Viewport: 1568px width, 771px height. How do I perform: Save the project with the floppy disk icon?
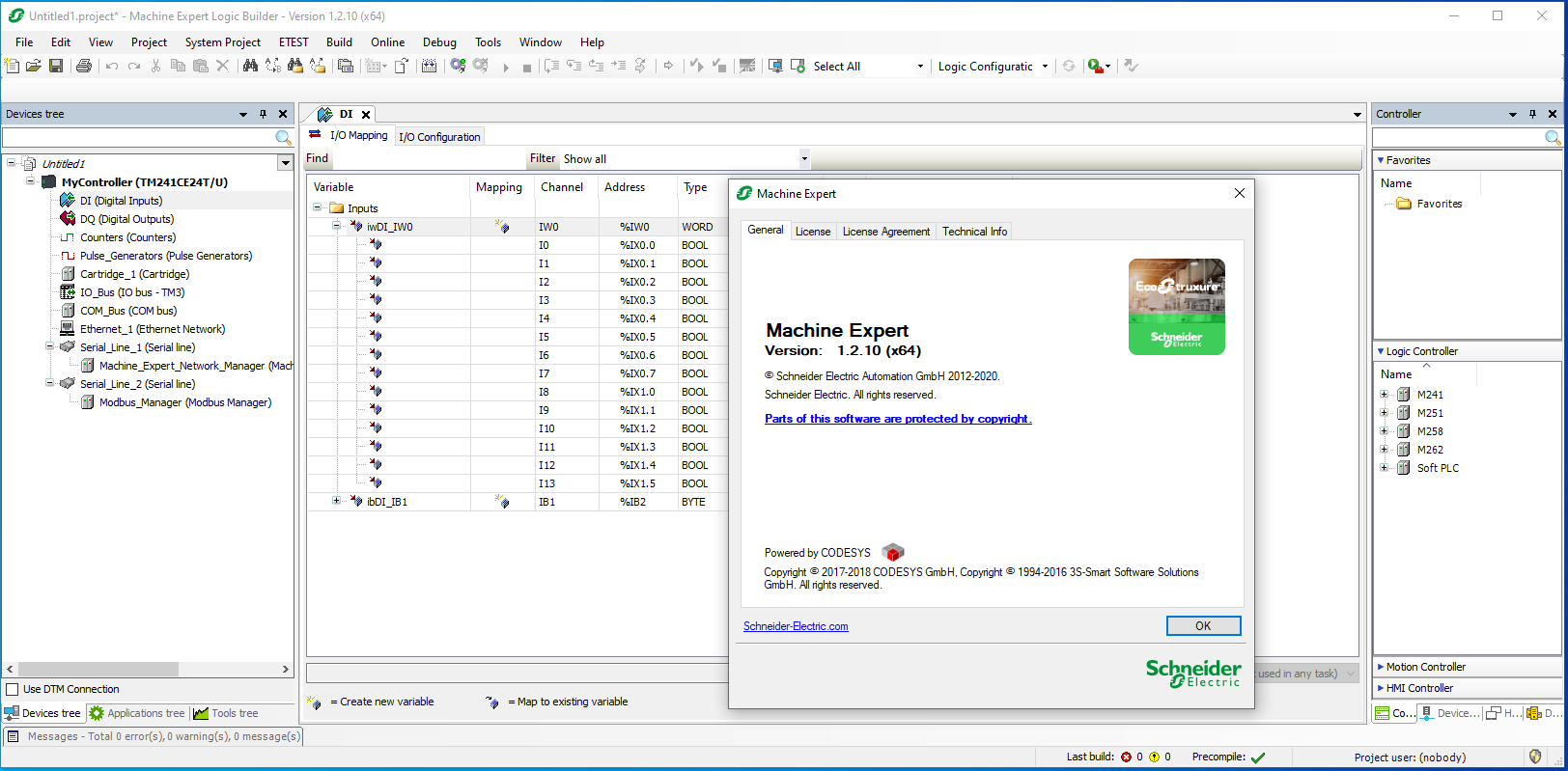pyautogui.click(x=56, y=66)
